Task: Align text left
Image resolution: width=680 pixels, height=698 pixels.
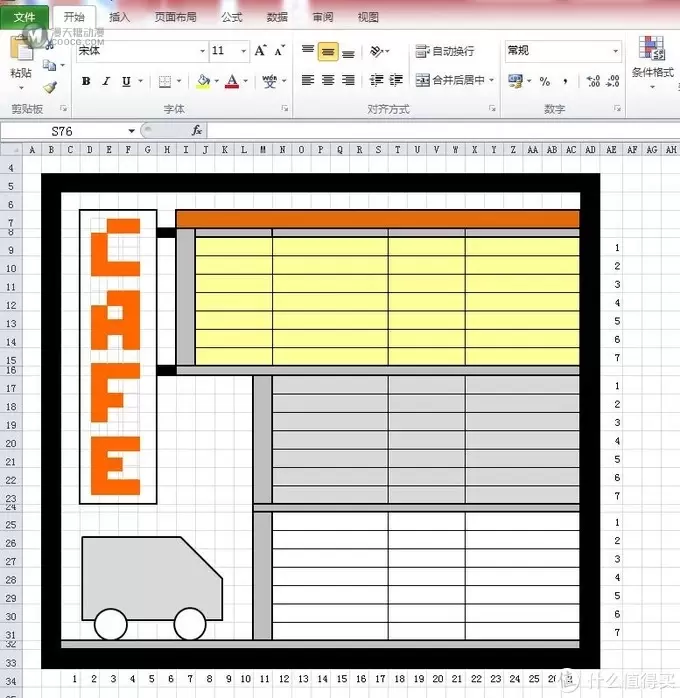Action: (308, 80)
